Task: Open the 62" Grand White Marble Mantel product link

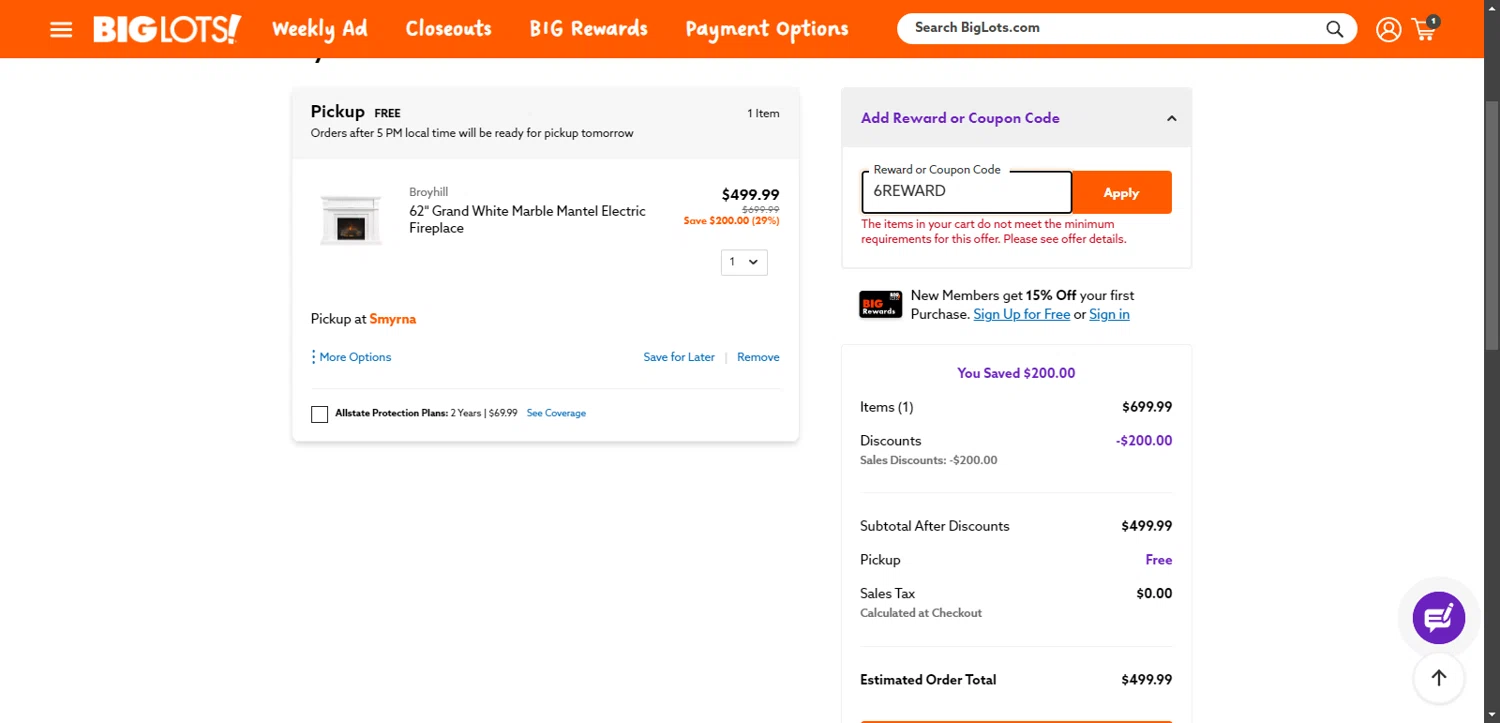Action: (x=527, y=219)
